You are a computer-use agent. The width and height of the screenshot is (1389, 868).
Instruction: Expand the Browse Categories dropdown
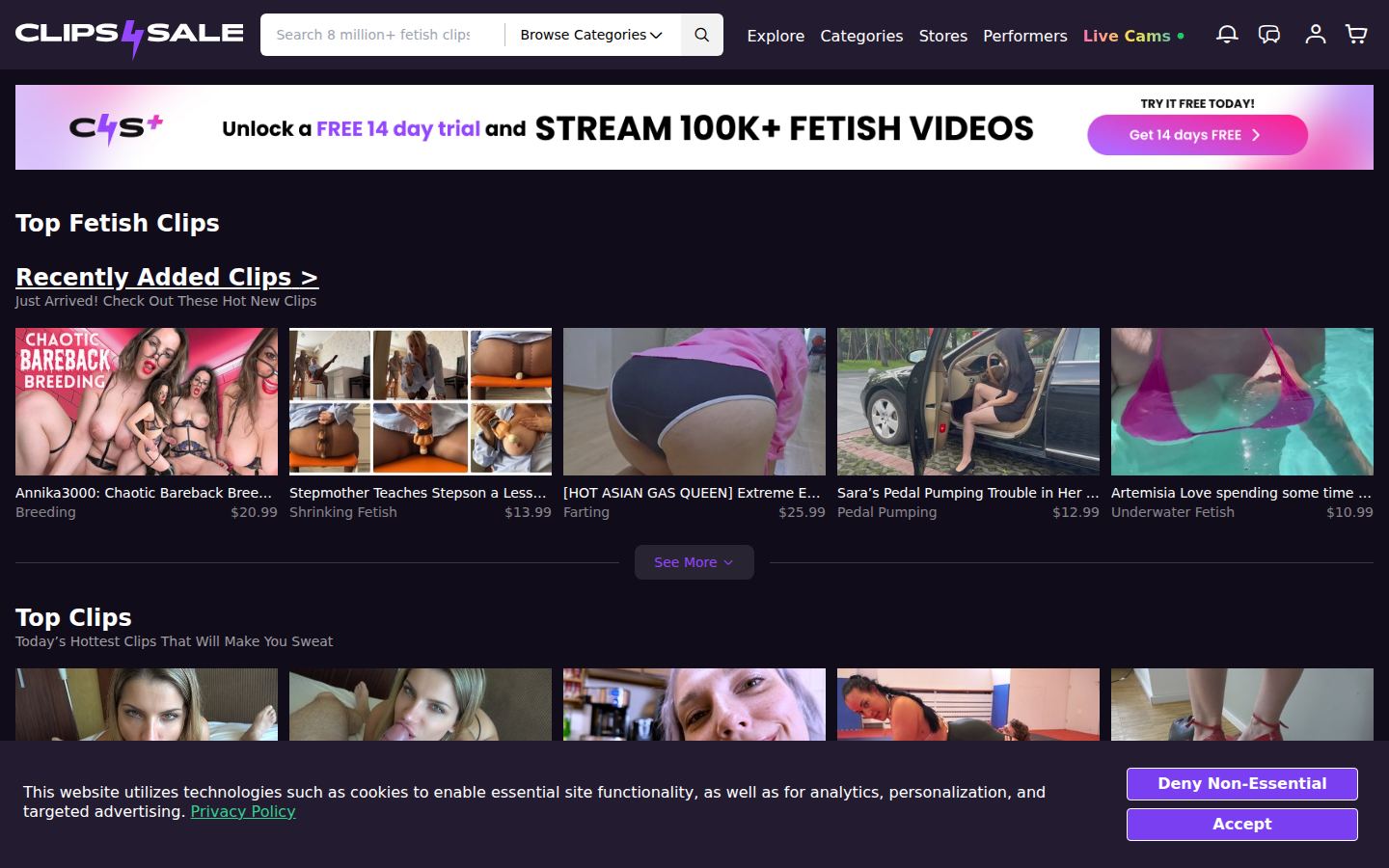point(591,35)
